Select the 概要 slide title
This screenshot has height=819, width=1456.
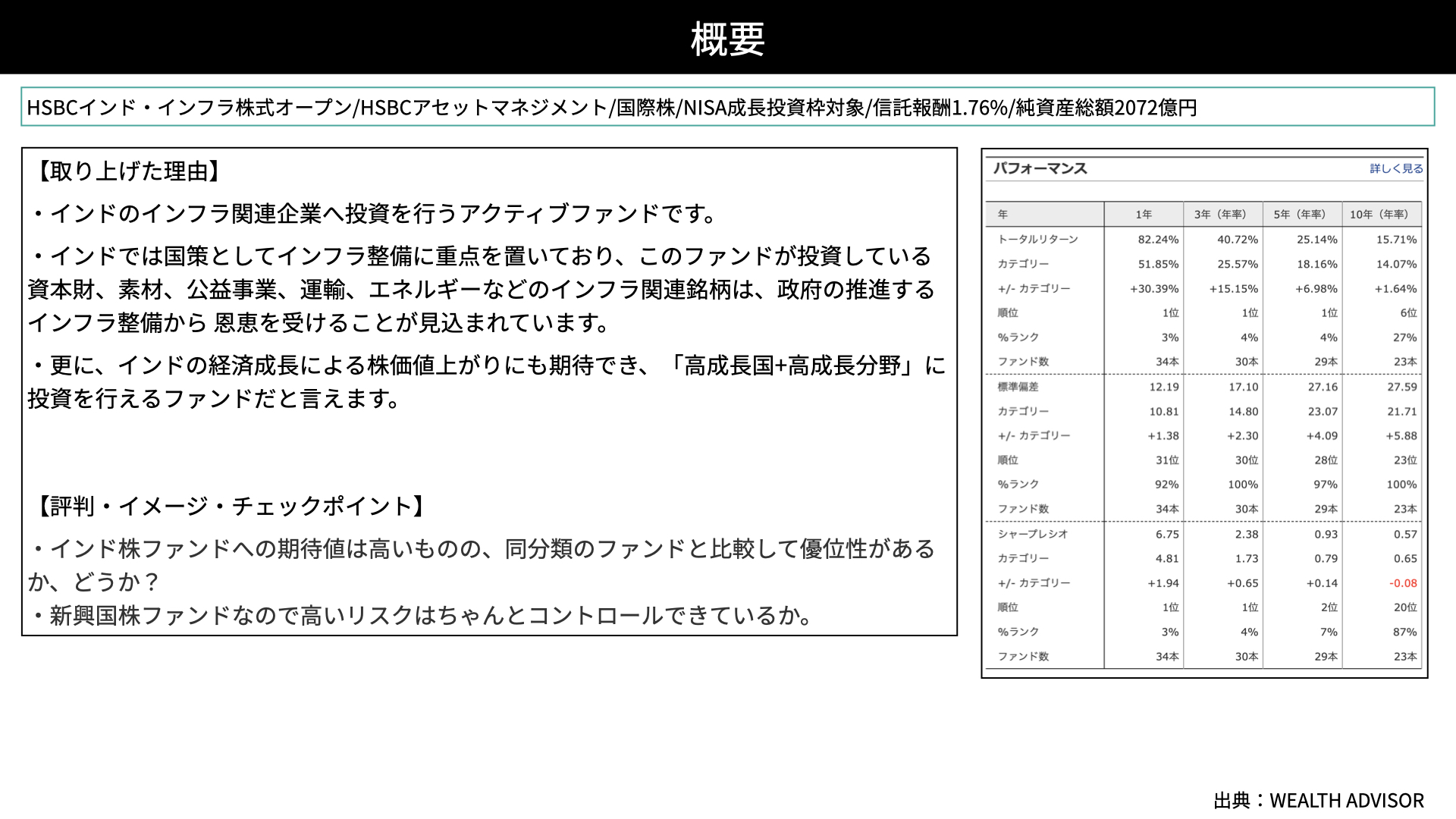[728, 39]
